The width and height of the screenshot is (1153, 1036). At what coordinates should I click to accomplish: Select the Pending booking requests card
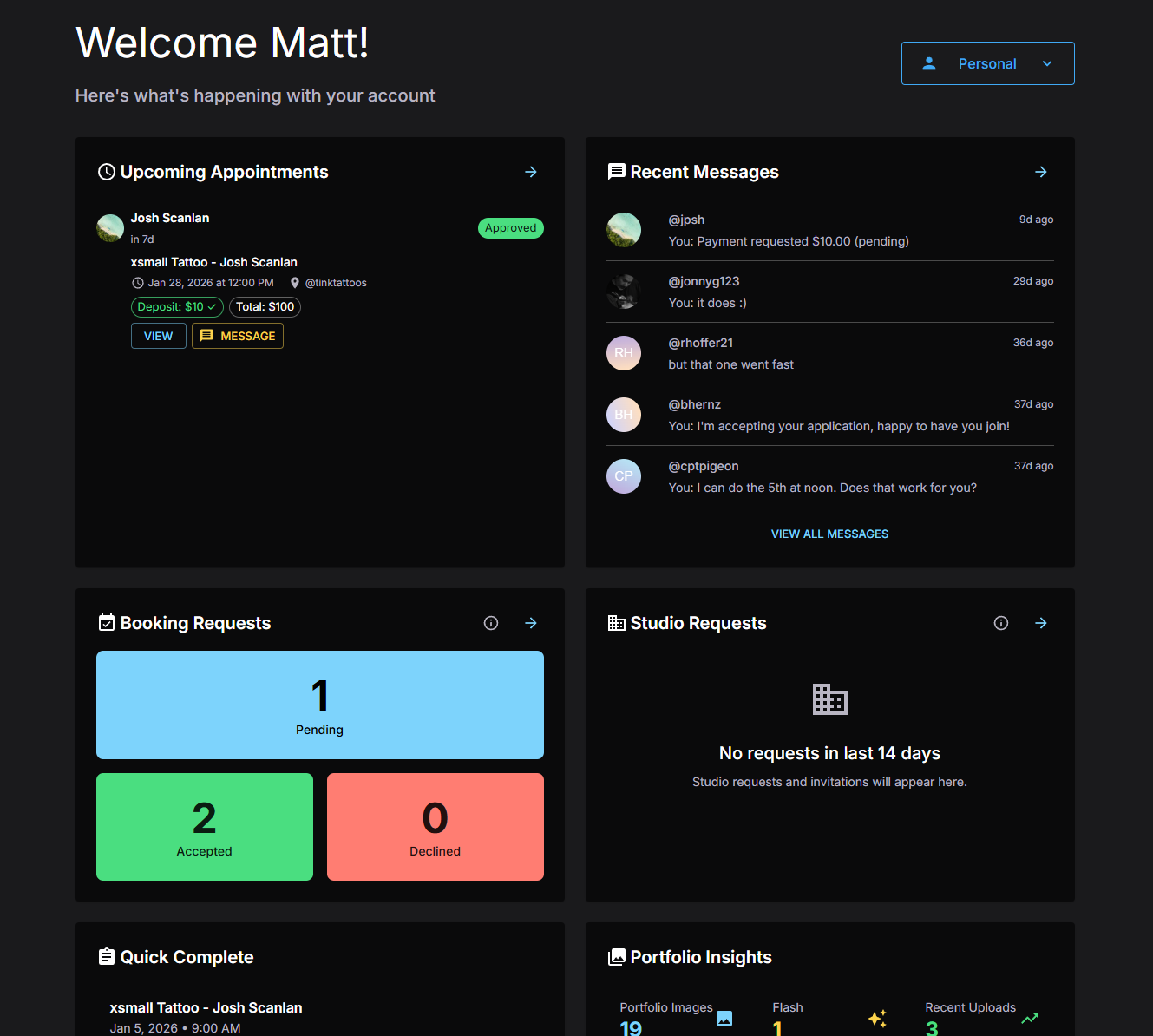tap(319, 705)
